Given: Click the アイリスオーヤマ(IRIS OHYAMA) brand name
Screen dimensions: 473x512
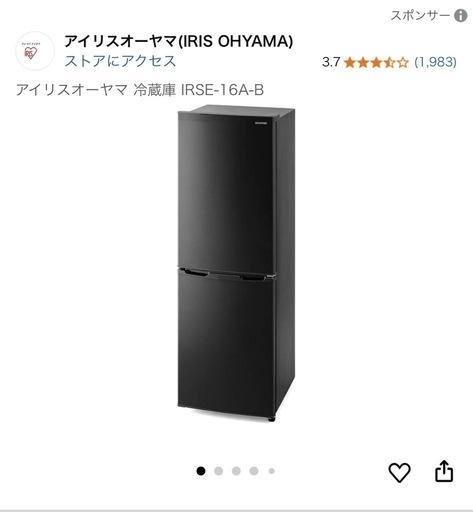Looking at the screenshot, I should point(179,41).
